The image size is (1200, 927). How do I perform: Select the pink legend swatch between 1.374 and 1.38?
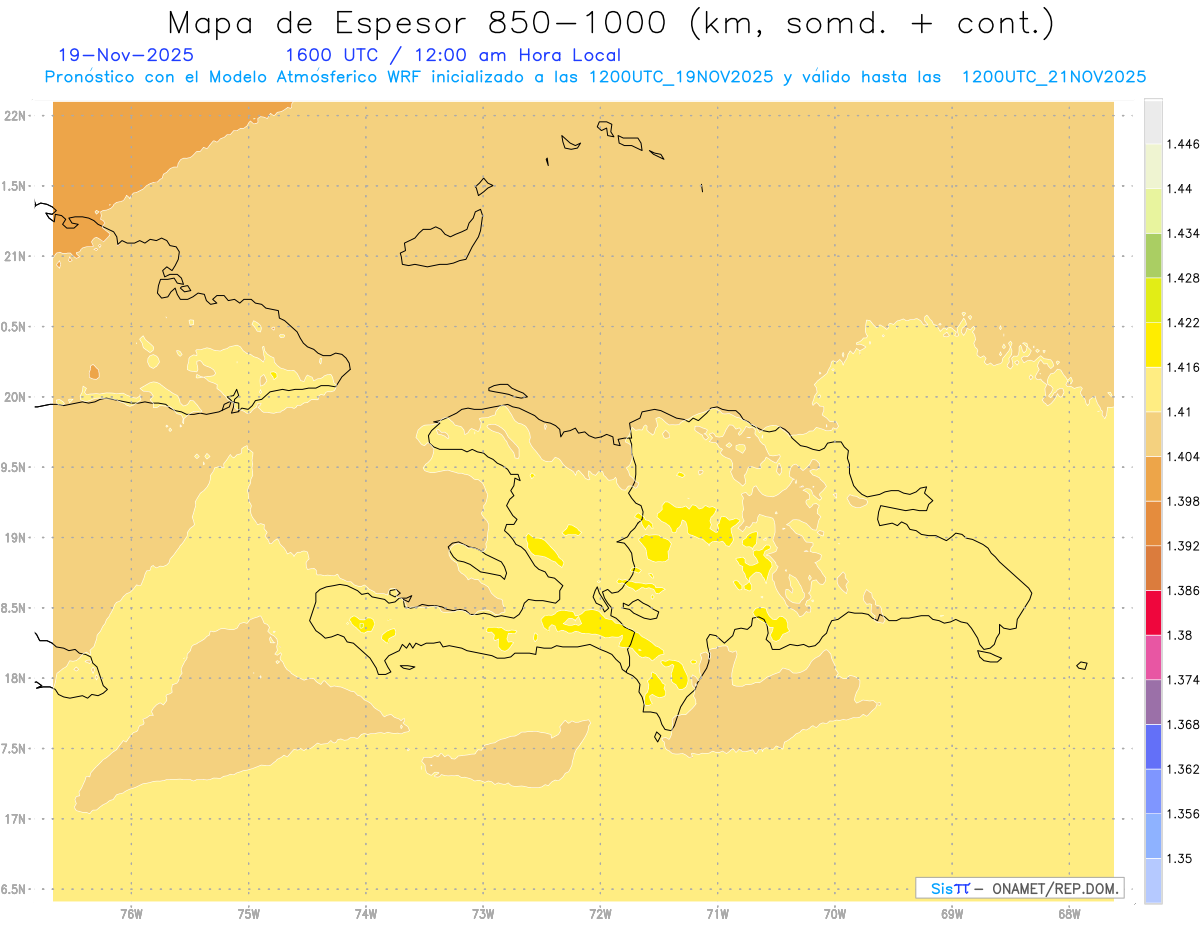coord(1153,657)
